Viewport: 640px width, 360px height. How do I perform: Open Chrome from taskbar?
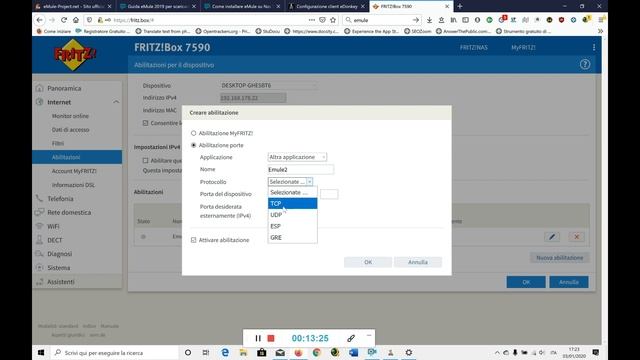[317, 352]
